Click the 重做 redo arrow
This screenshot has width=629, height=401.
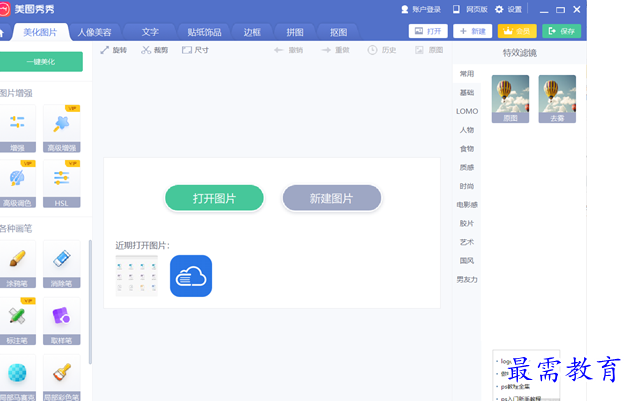point(335,50)
